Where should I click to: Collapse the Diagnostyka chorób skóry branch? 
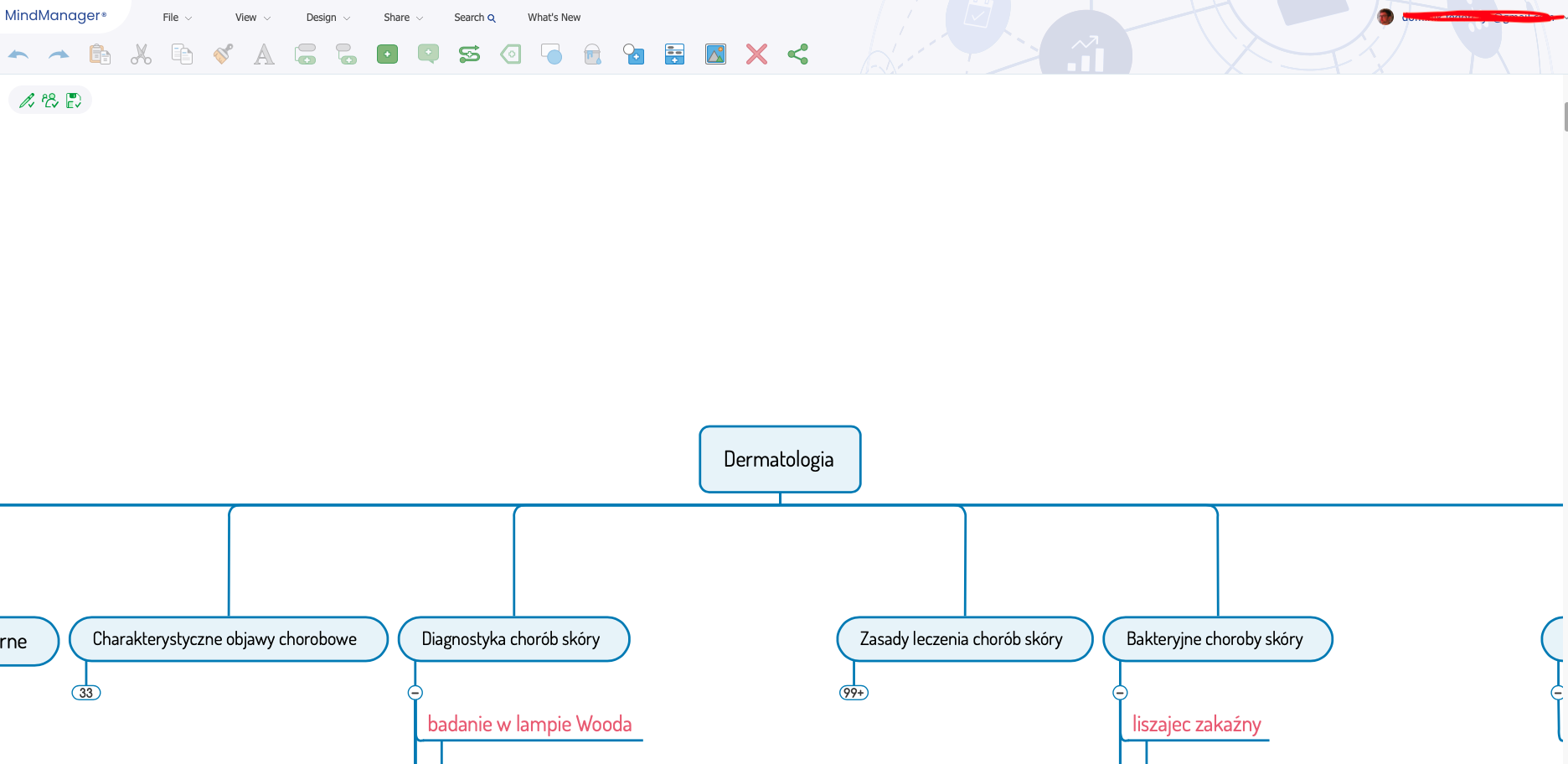tap(415, 693)
